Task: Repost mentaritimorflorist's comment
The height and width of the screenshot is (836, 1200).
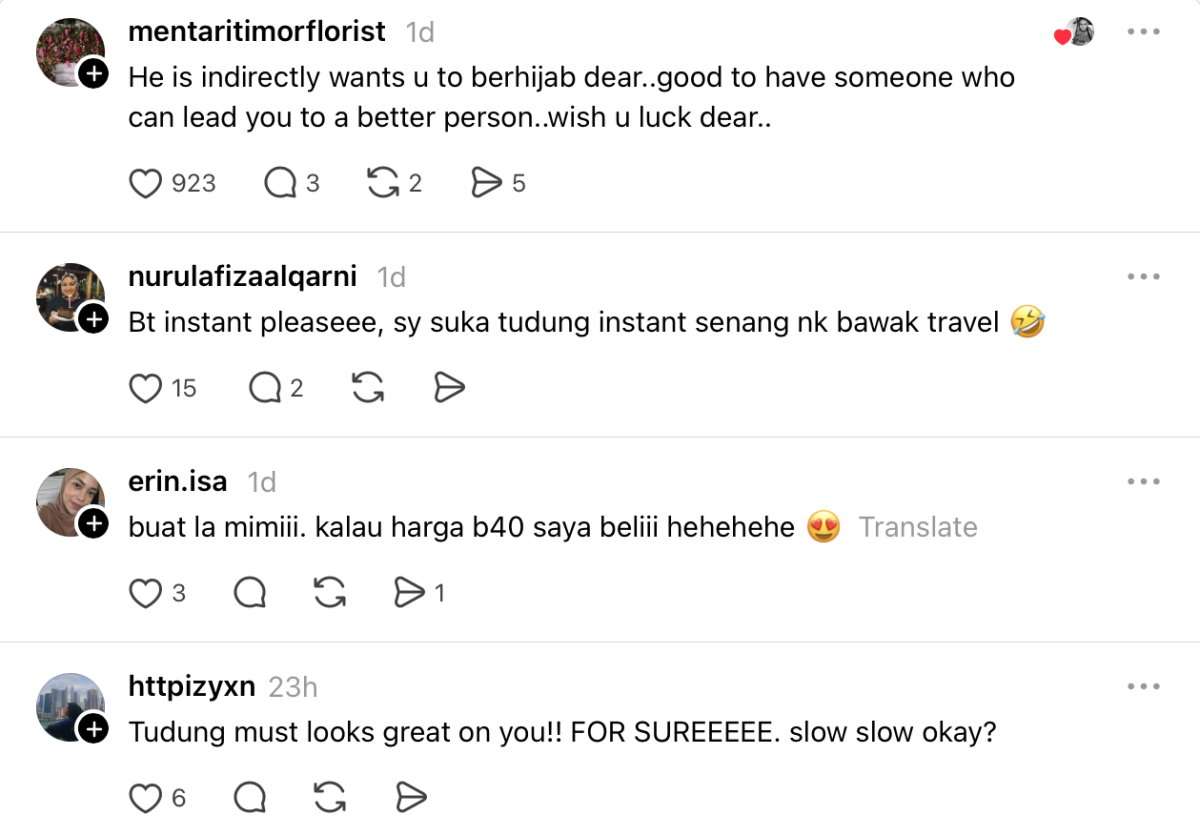Action: point(383,183)
